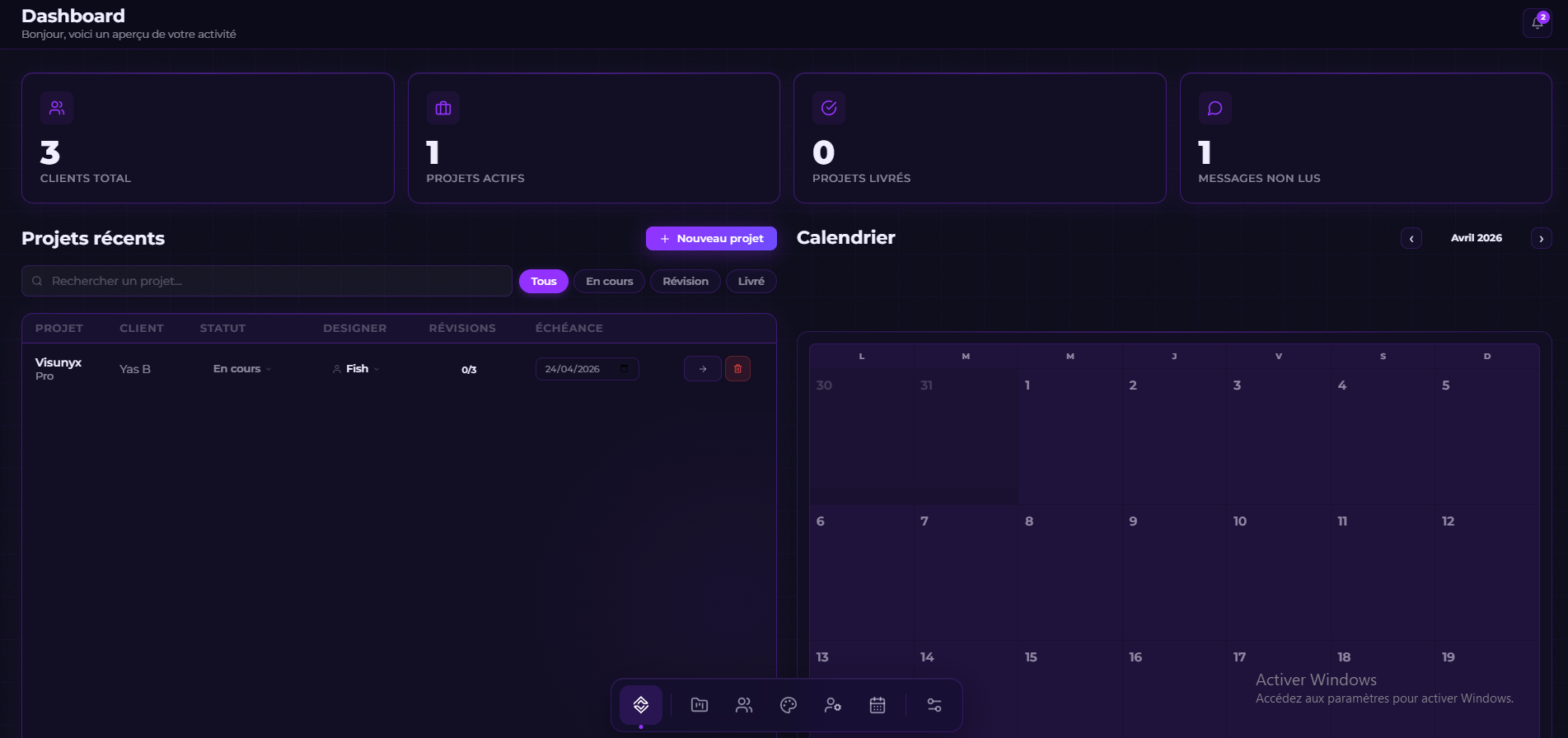Screen dimensions: 1568x738
Task: Open the notifications bell
Action: pos(1538,23)
